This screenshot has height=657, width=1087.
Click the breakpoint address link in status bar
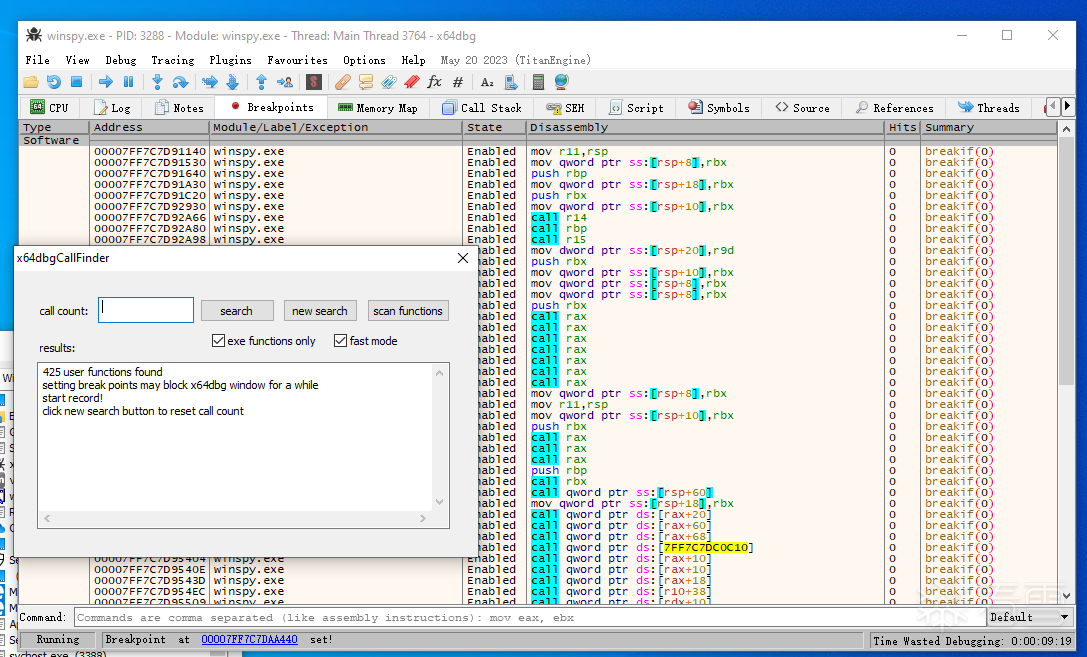[x=249, y=639]
